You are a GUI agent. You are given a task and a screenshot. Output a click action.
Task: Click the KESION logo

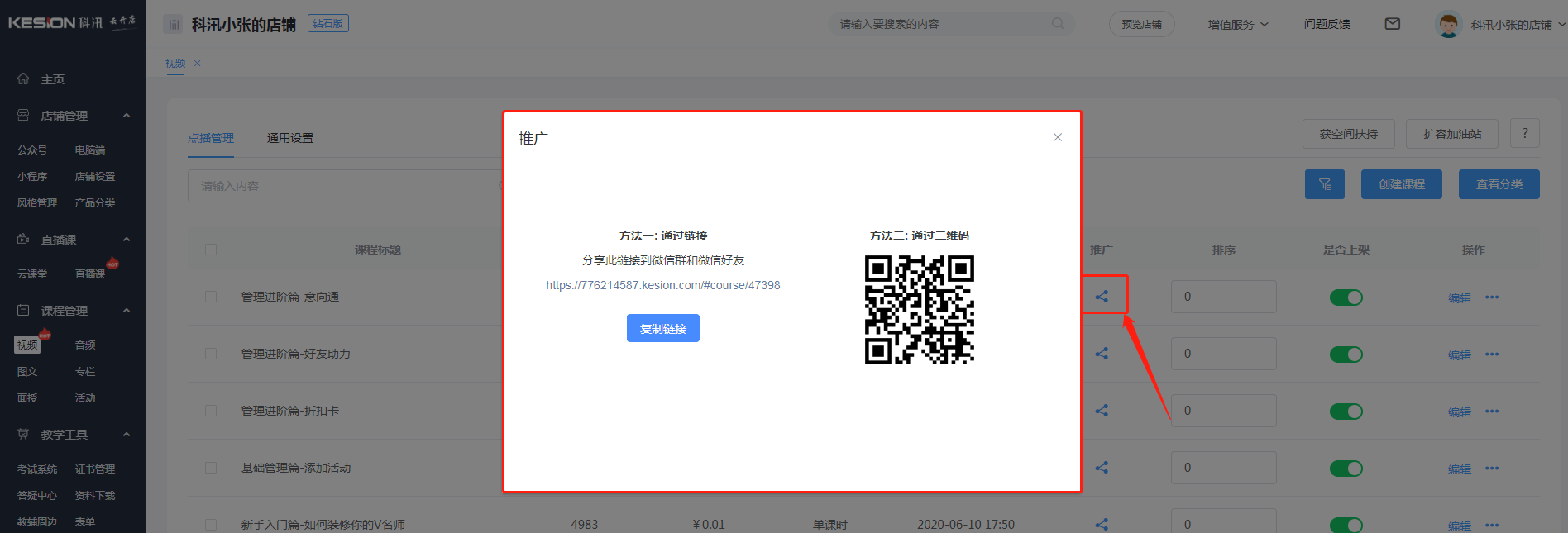[72, 22]
